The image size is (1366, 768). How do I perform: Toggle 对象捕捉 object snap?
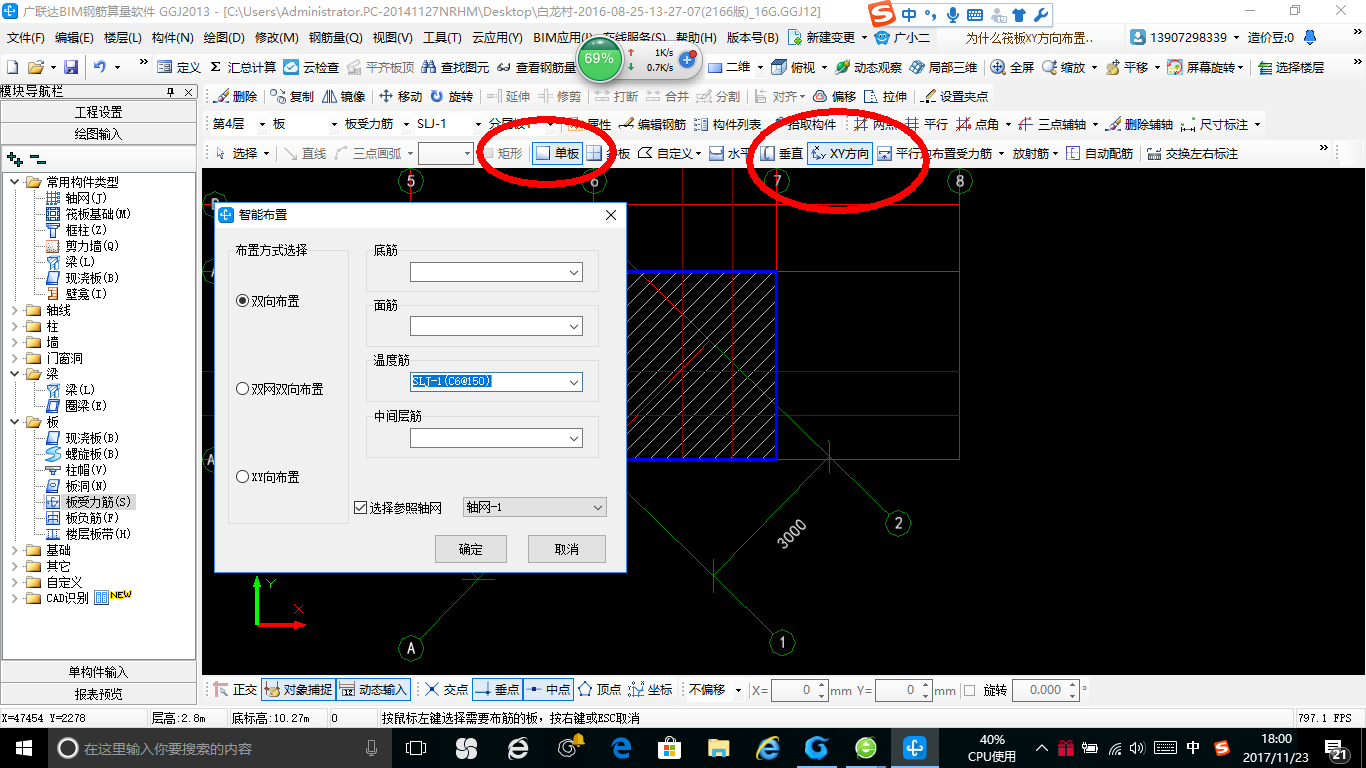pos(298,690)
